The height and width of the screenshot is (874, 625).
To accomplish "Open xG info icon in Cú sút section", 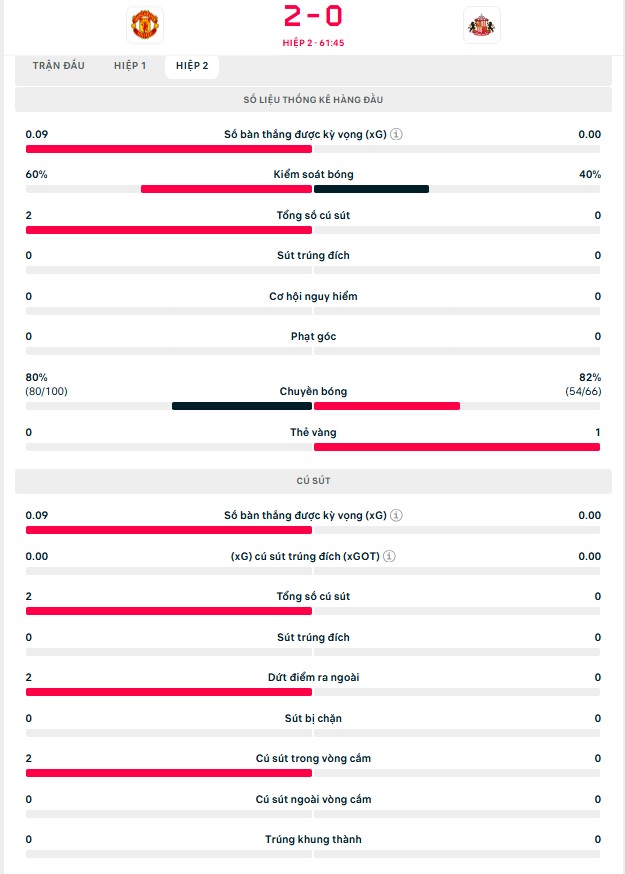I will (x=396, y=516).
